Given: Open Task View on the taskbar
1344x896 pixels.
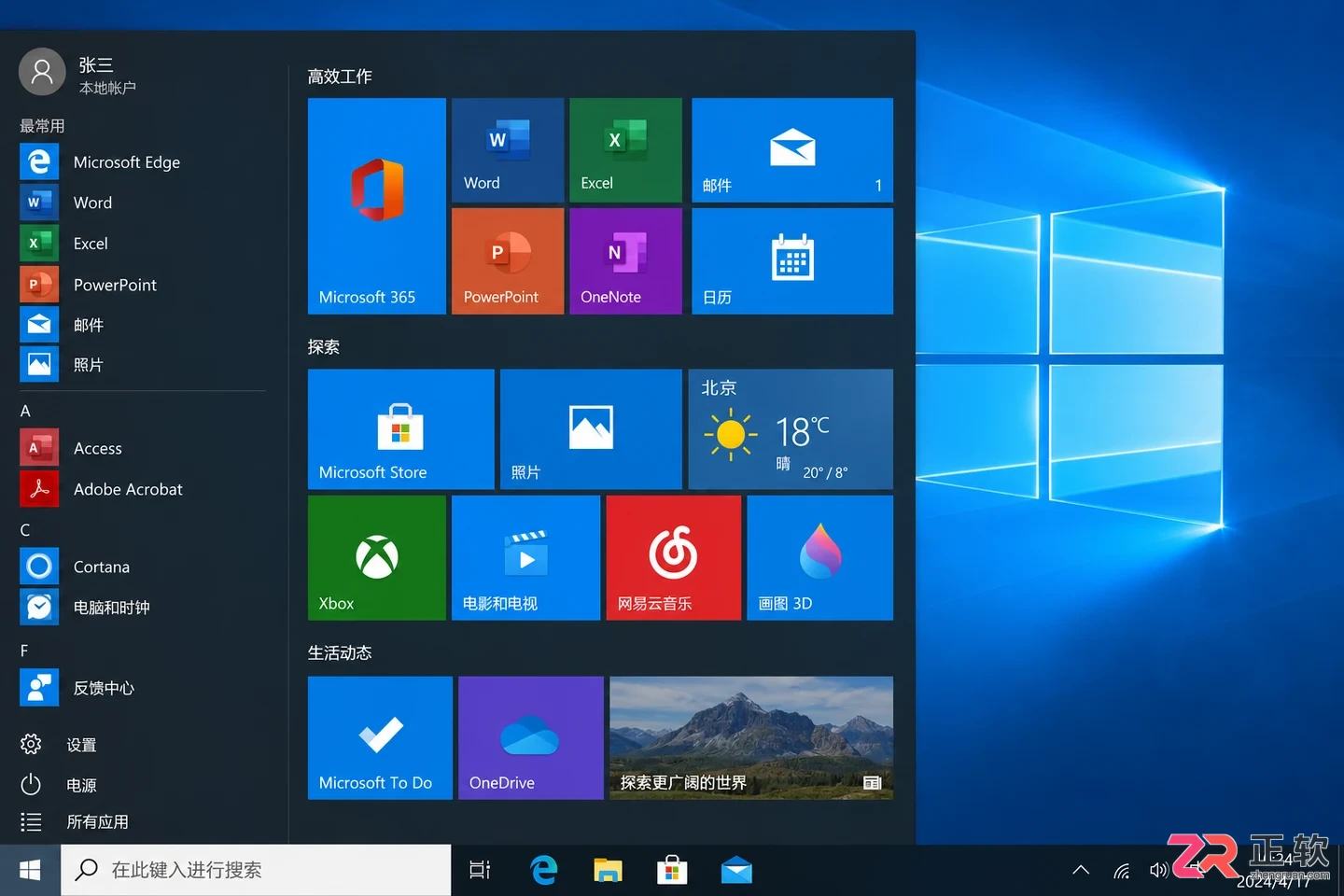Looking at the screenshot, I should click(480, 870).
